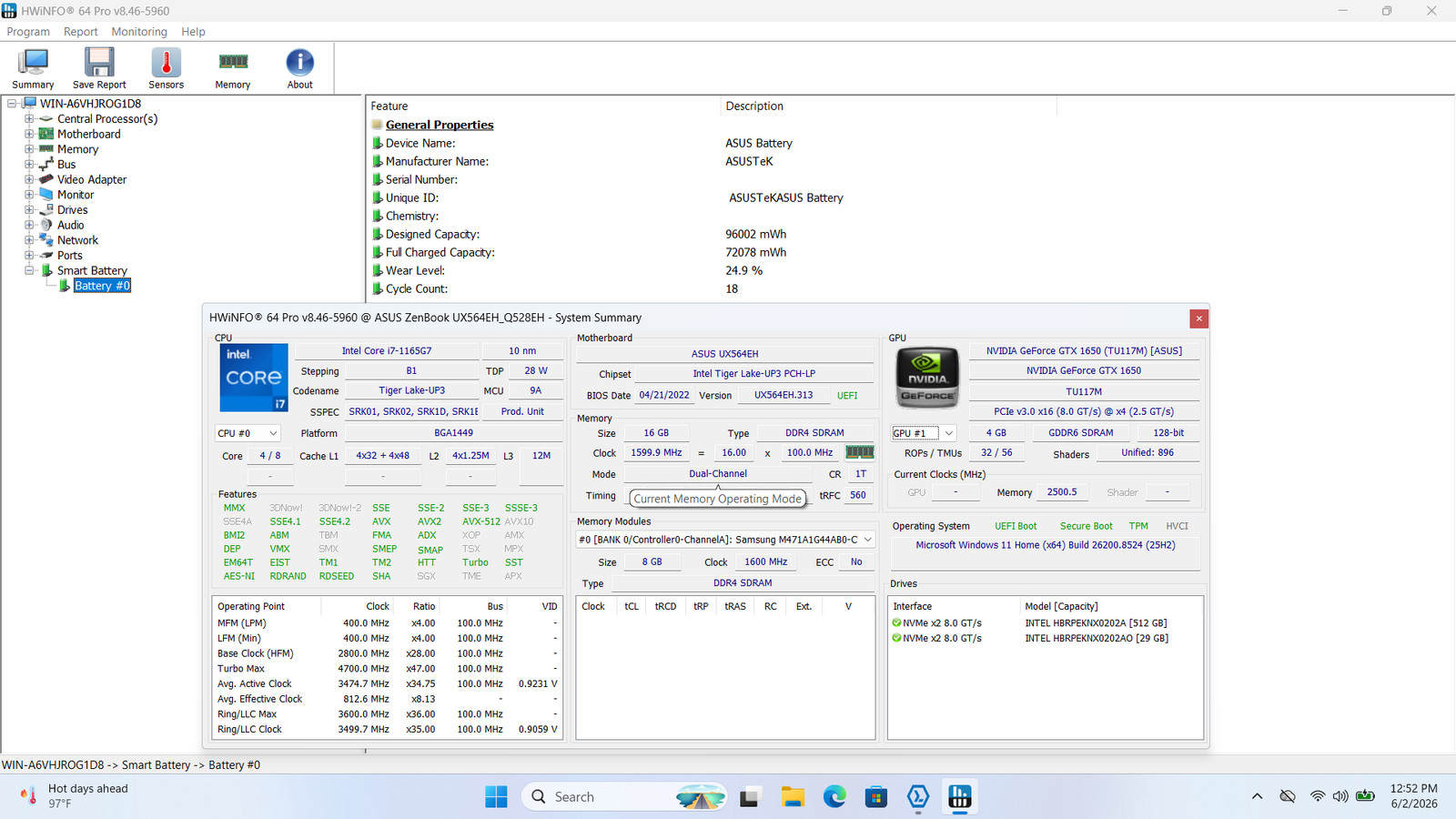1456x819 pixels.
Task: Click the NVIDIA GeForce logo
Action: tap(927, 376)
